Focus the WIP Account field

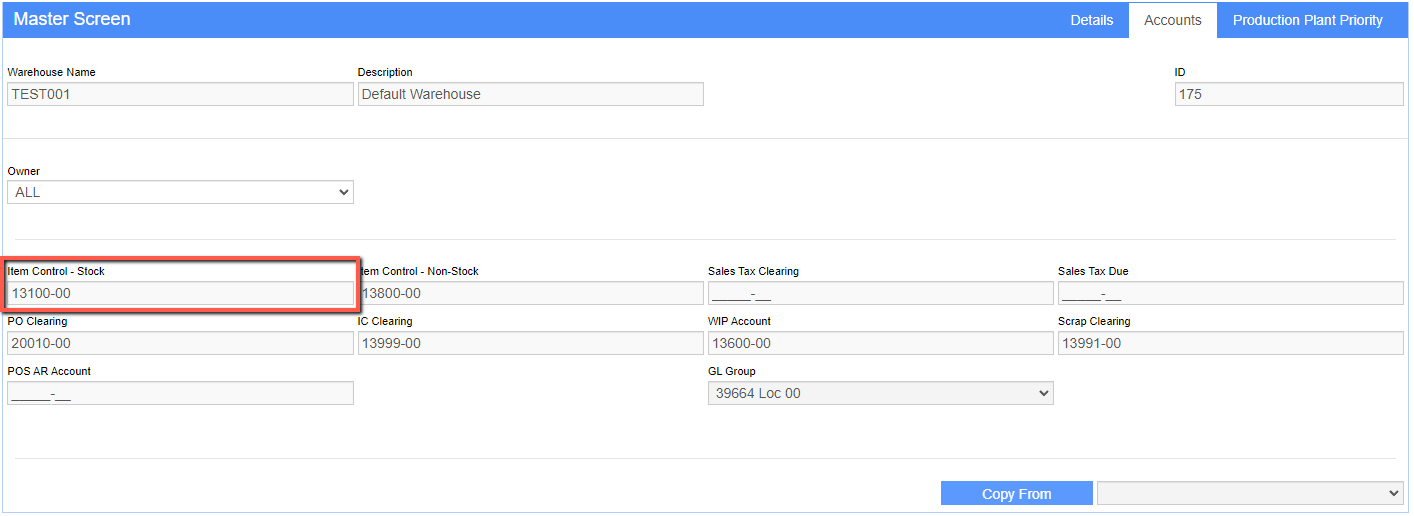(x=880, y=343)
